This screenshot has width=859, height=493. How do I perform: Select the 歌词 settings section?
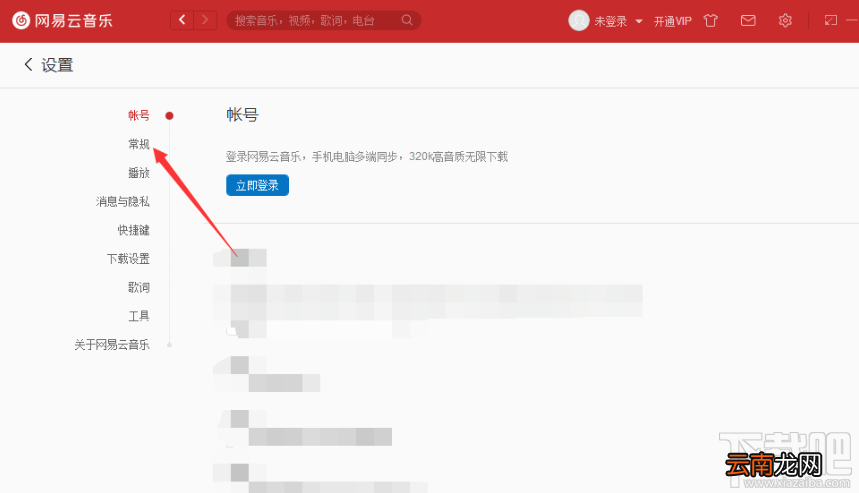point(139,288)
